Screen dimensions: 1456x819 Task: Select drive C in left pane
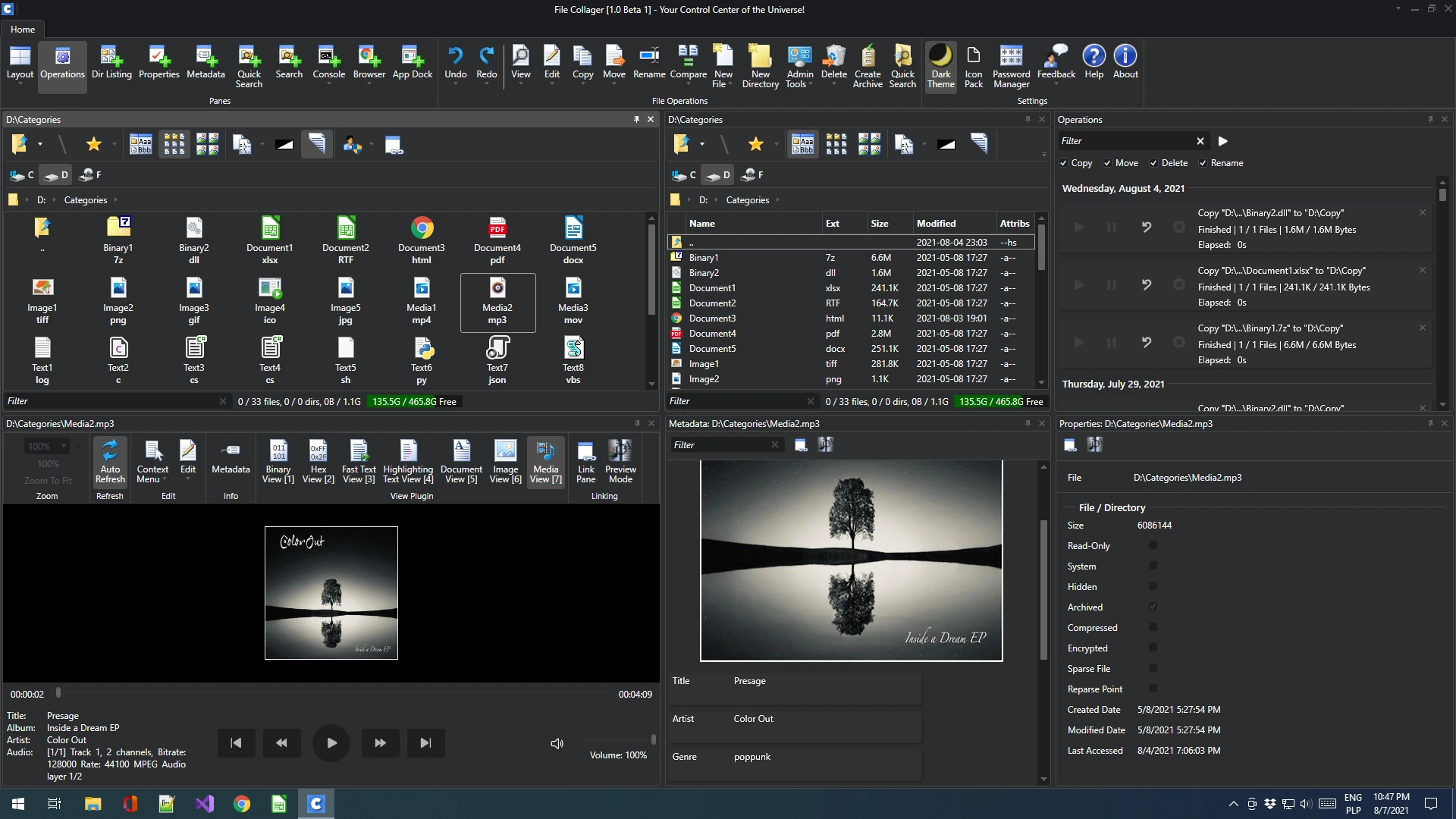22,175
